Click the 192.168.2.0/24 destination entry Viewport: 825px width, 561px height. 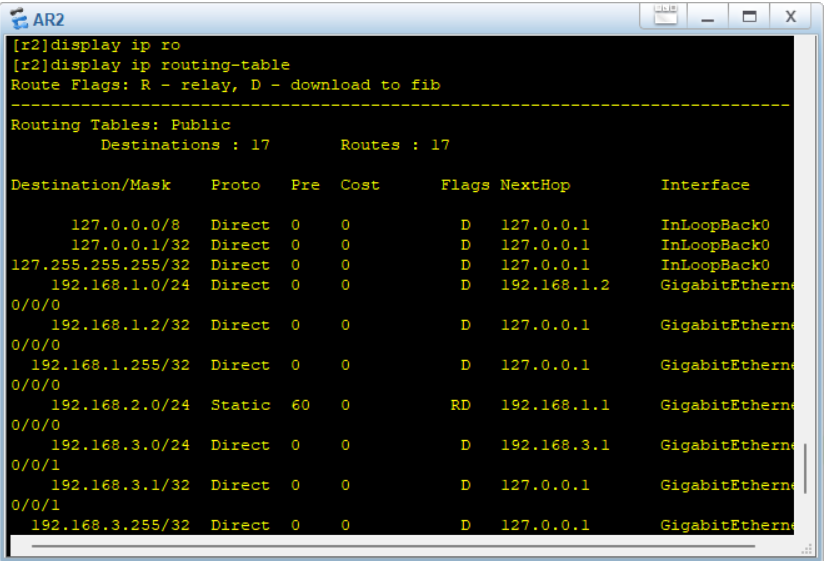click(120, 405)
